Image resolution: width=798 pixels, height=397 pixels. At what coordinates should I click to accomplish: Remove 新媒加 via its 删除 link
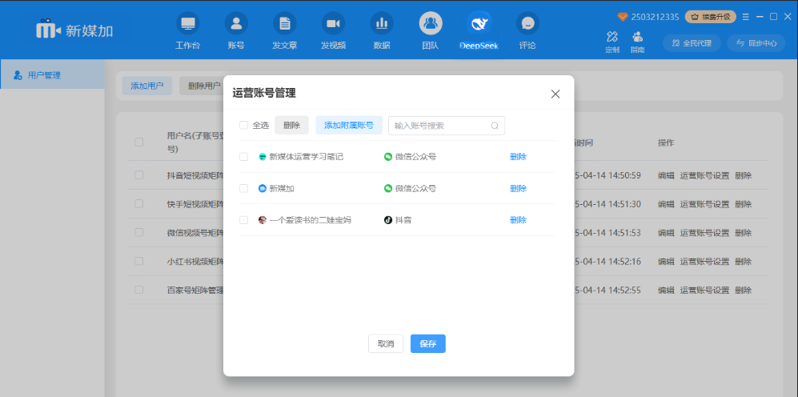518,188
